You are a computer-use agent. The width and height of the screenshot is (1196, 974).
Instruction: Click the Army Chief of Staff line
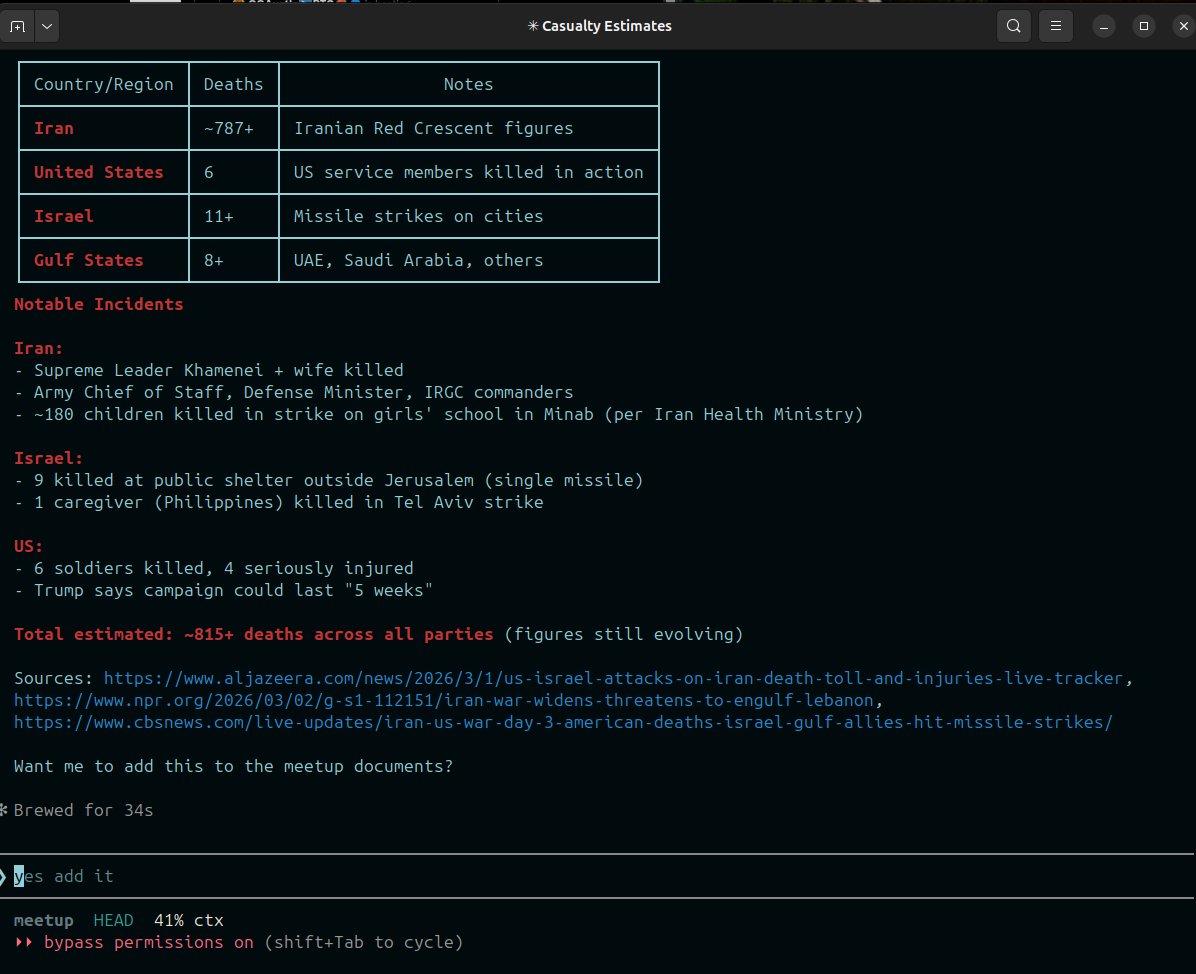click(294, 392)
